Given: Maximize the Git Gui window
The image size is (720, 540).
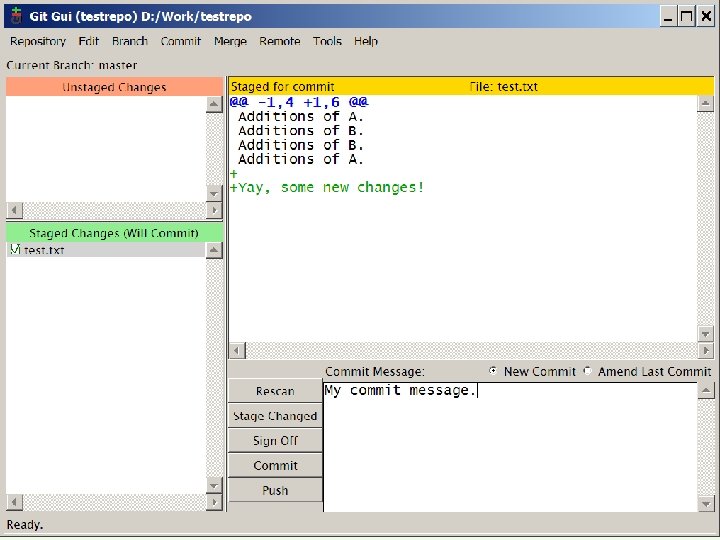Looking at the screenshot, I should point(687,17).
